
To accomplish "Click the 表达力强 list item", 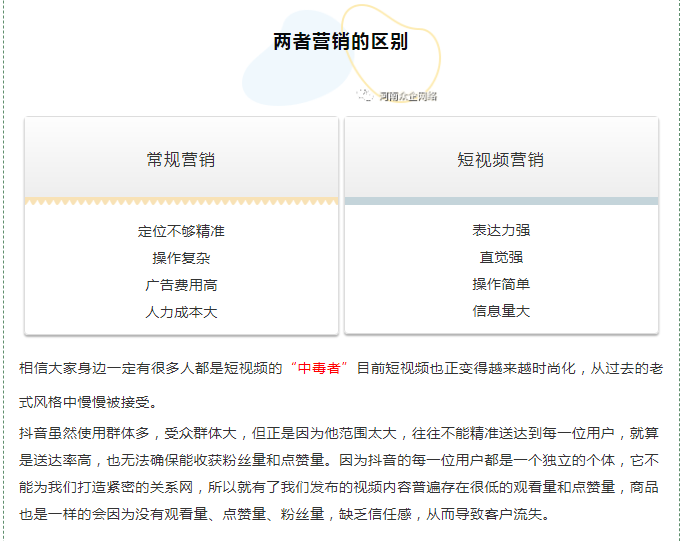I will click(x=501, y=230).
